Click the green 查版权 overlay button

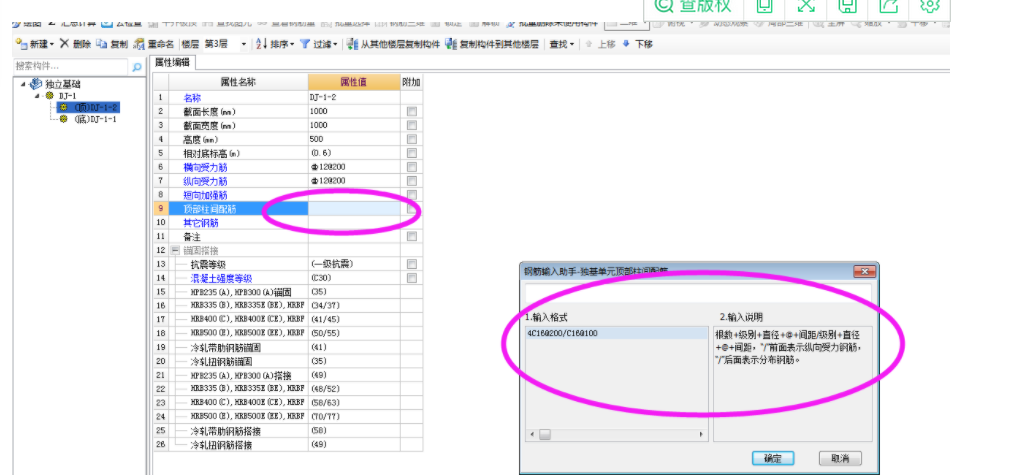(x=693, y=6)
